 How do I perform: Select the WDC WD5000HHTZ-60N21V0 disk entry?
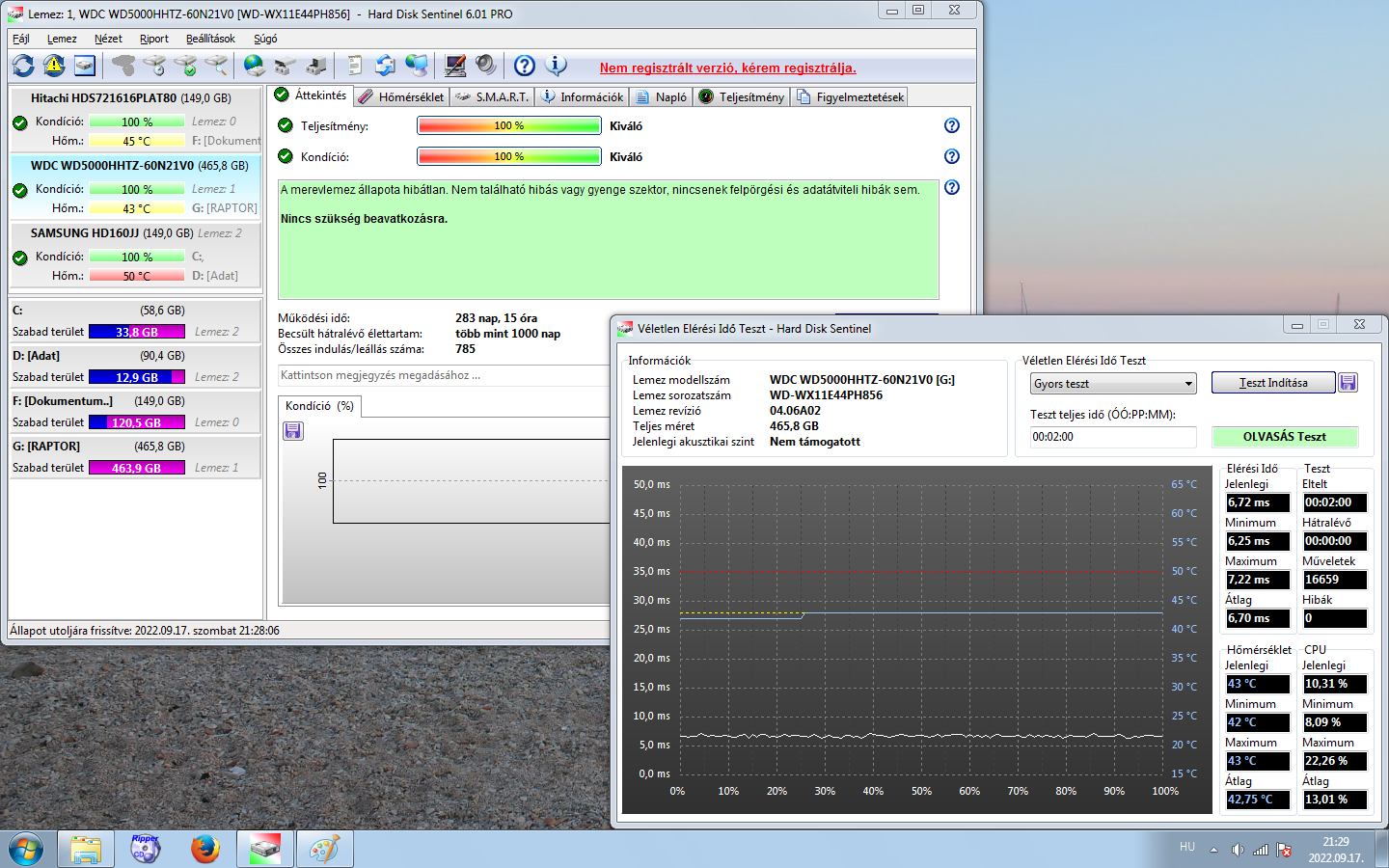[x=135, y=186]
